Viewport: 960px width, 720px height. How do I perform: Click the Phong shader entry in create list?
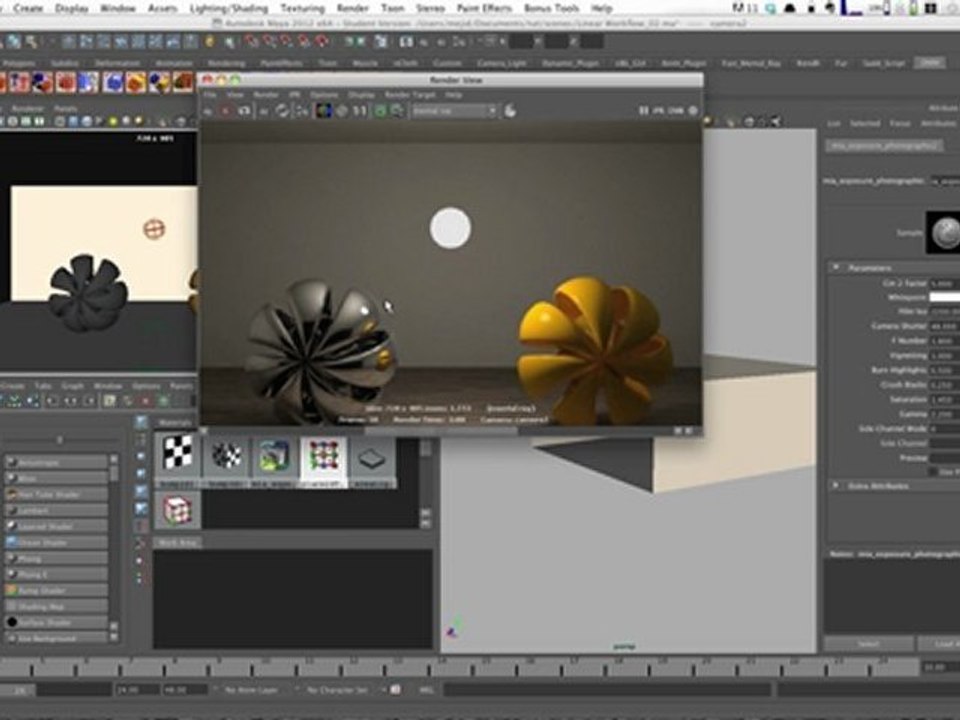(x=56, y=559)
